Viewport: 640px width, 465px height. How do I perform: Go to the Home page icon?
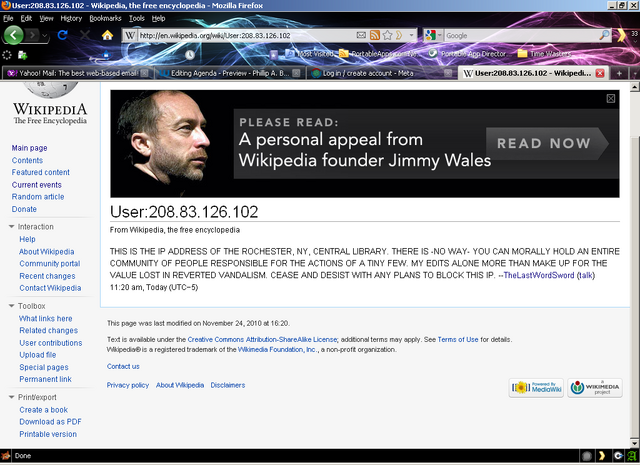(107, 36)
